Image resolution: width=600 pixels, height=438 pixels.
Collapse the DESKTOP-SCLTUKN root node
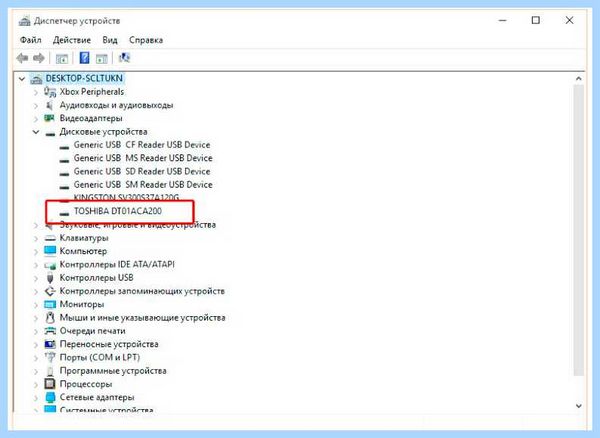click(22, 79)
